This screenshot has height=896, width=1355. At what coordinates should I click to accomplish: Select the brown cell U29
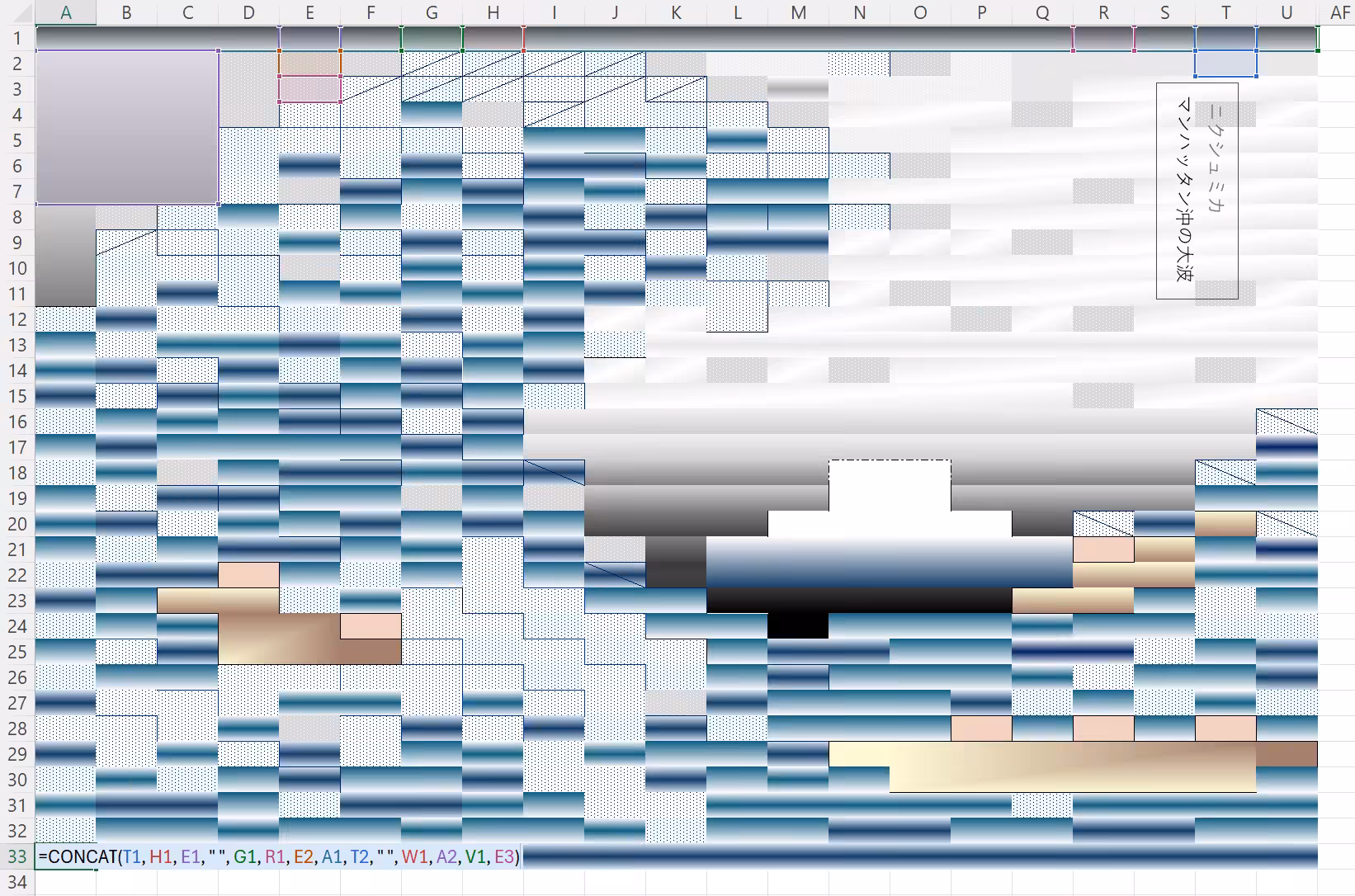tap(1287, 754)
